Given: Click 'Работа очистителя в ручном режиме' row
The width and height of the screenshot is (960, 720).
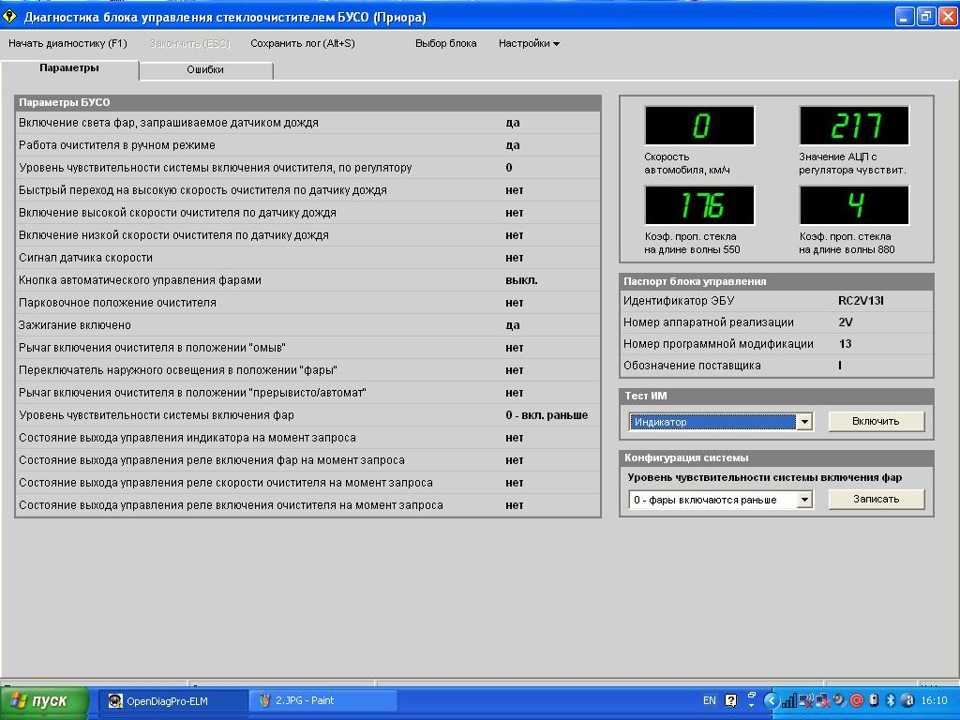Looking at the screenshot, I should pyautogui.click(x=307, y=145).
